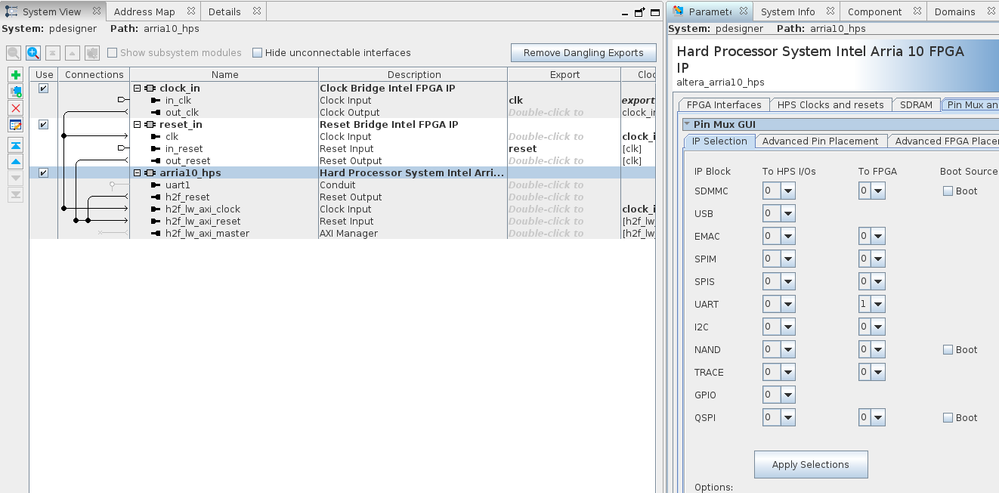Collapse the clock_in tree node

coord(137,89)
